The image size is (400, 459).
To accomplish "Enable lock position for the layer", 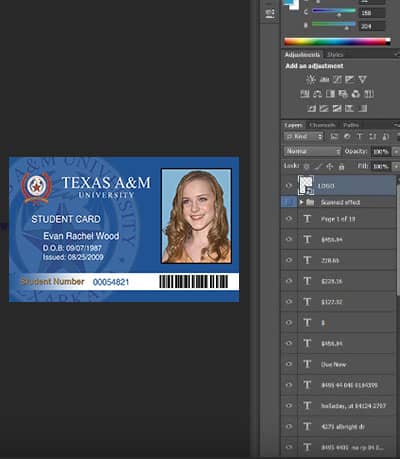I will coord(330,166).
